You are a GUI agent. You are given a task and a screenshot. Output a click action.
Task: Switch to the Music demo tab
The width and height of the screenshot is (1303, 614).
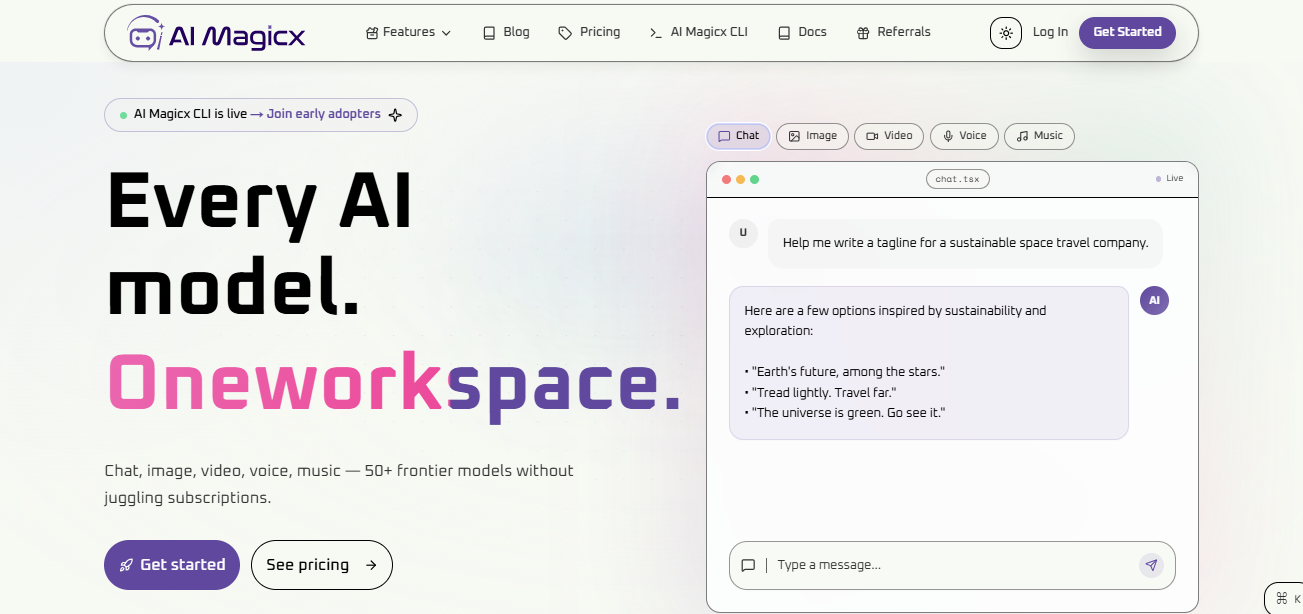tap(1039, 136)
